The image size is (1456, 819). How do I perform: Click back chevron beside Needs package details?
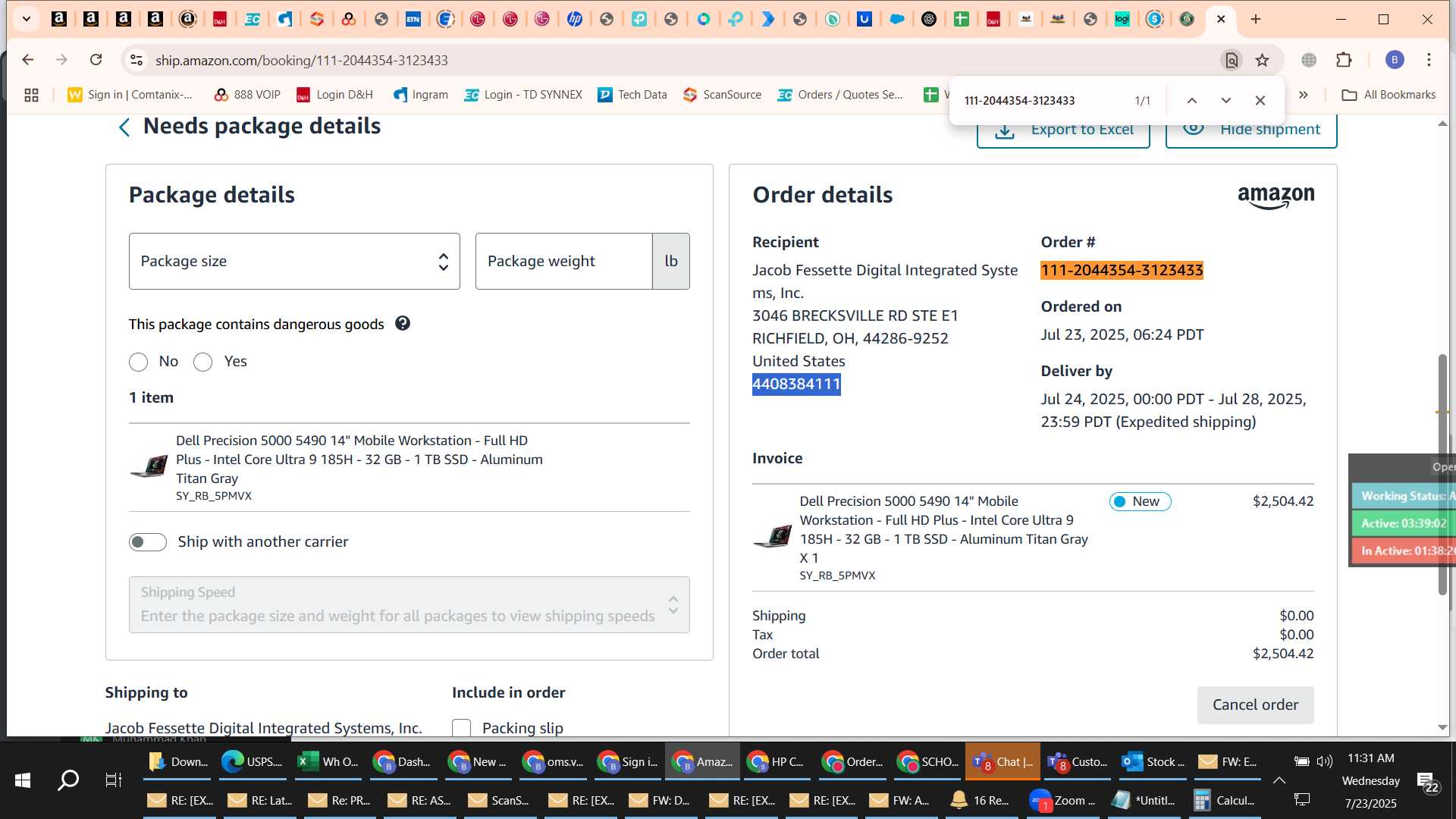[124, 127]
